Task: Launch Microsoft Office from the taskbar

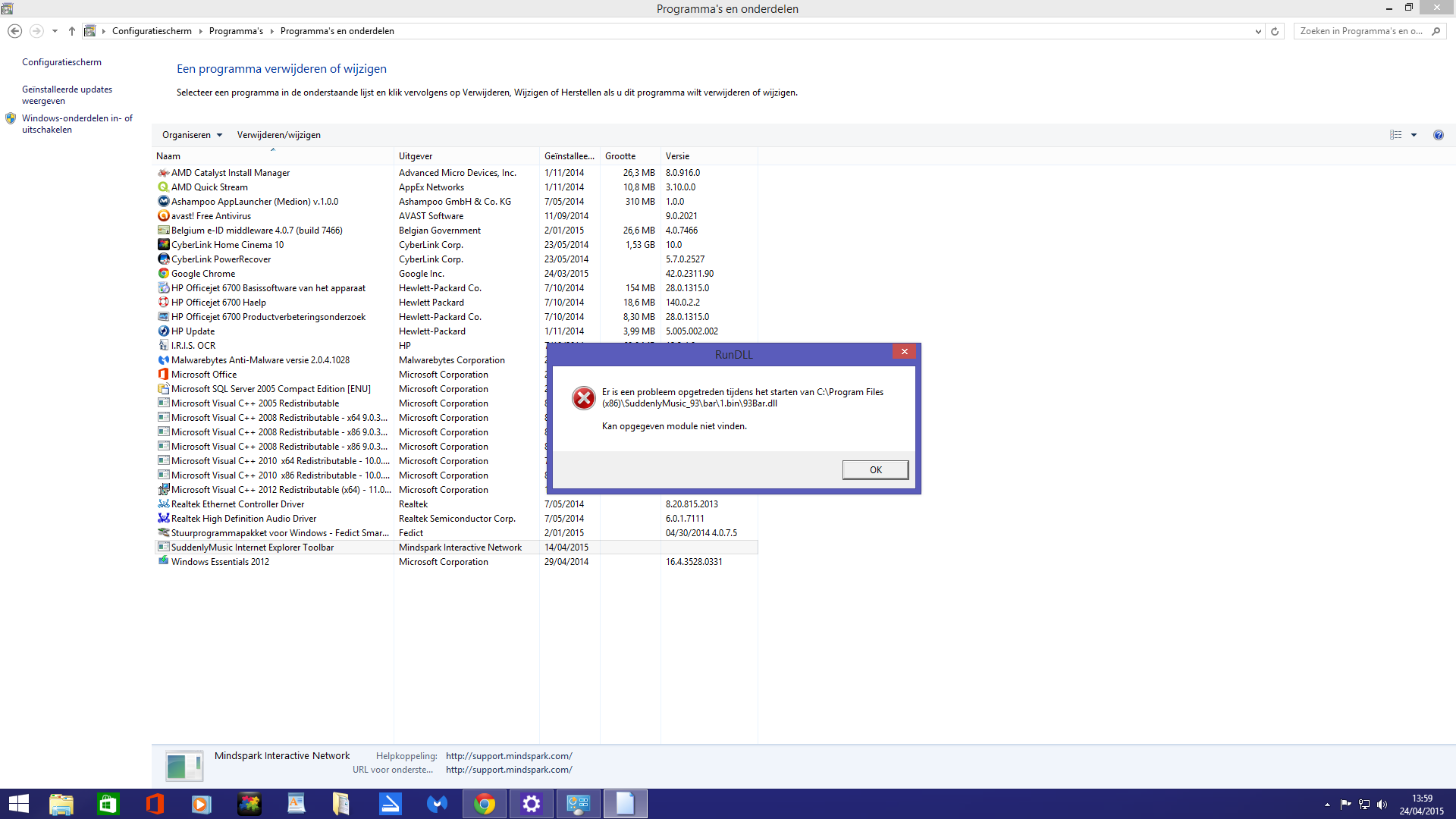Action: pyautogui.click(x=155, y=804)
